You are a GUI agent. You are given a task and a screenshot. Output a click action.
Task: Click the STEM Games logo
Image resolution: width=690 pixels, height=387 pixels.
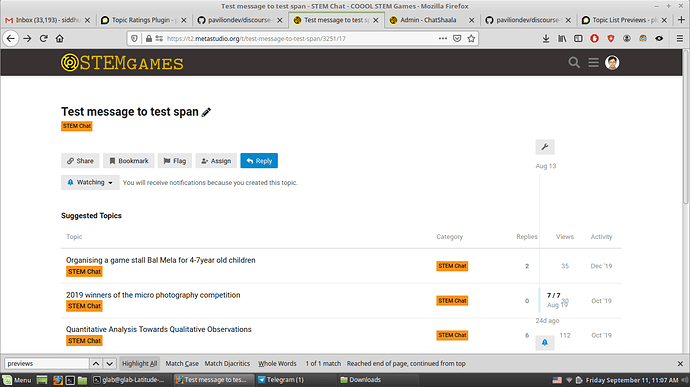(122, 63)
